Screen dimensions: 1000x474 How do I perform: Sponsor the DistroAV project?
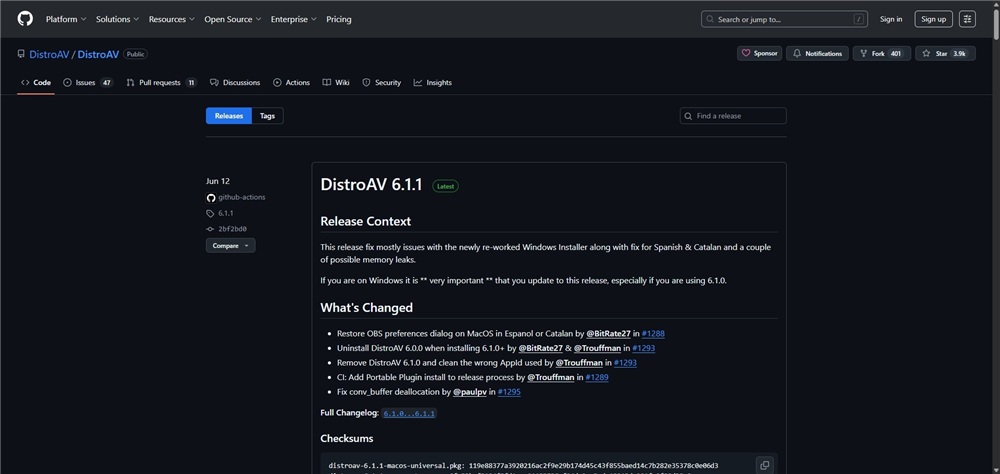(x=760, y=54)
